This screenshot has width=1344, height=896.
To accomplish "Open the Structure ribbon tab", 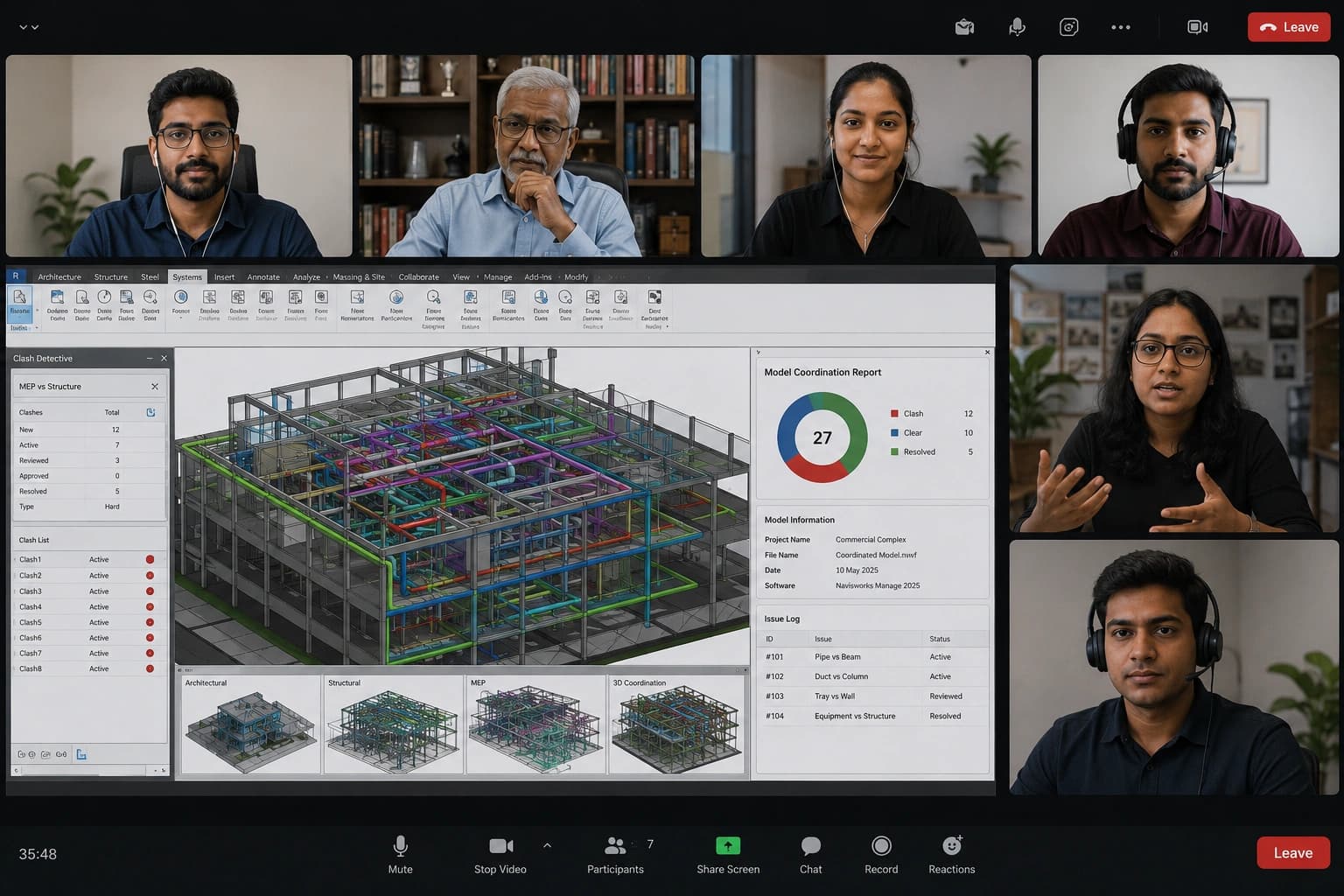I will [111, 276].
